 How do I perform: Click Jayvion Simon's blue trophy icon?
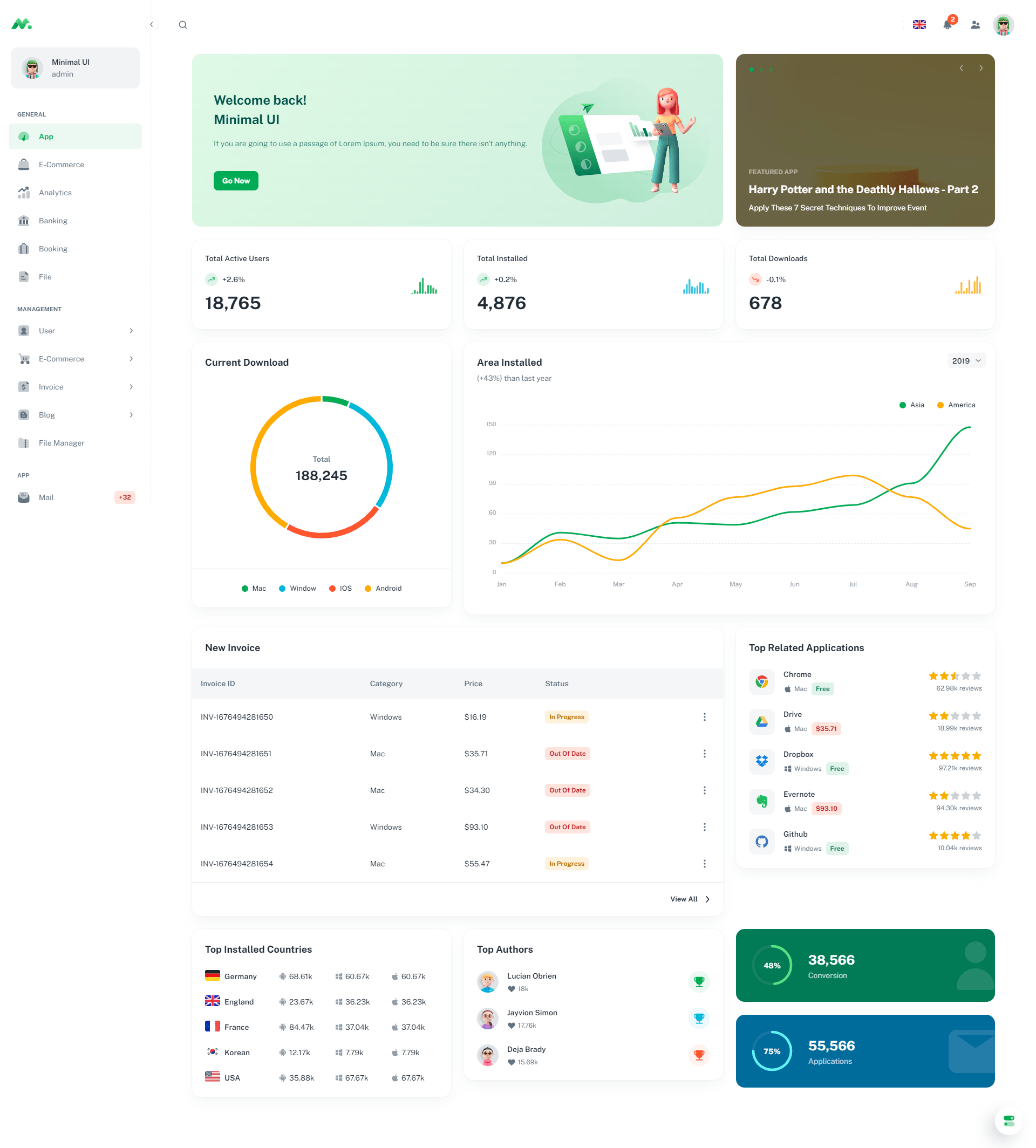tap(699, 1018)
